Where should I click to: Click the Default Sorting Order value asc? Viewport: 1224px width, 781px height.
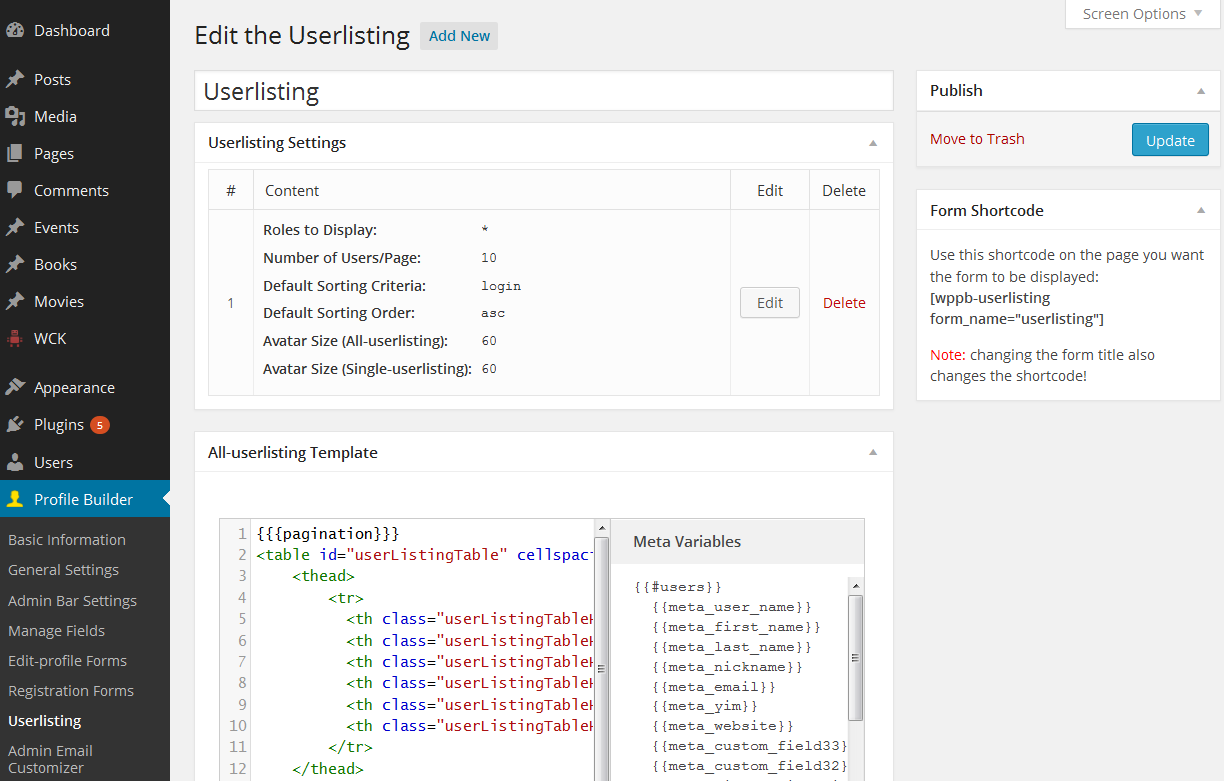point(493,313)
